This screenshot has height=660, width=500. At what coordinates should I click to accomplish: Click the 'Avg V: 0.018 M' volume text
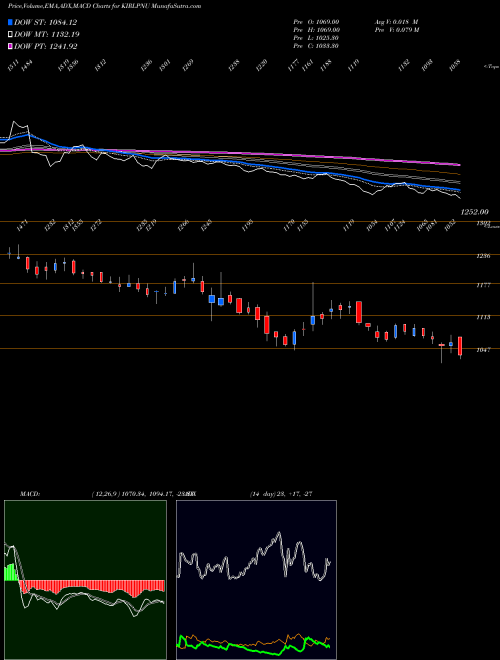click(396, 22)
